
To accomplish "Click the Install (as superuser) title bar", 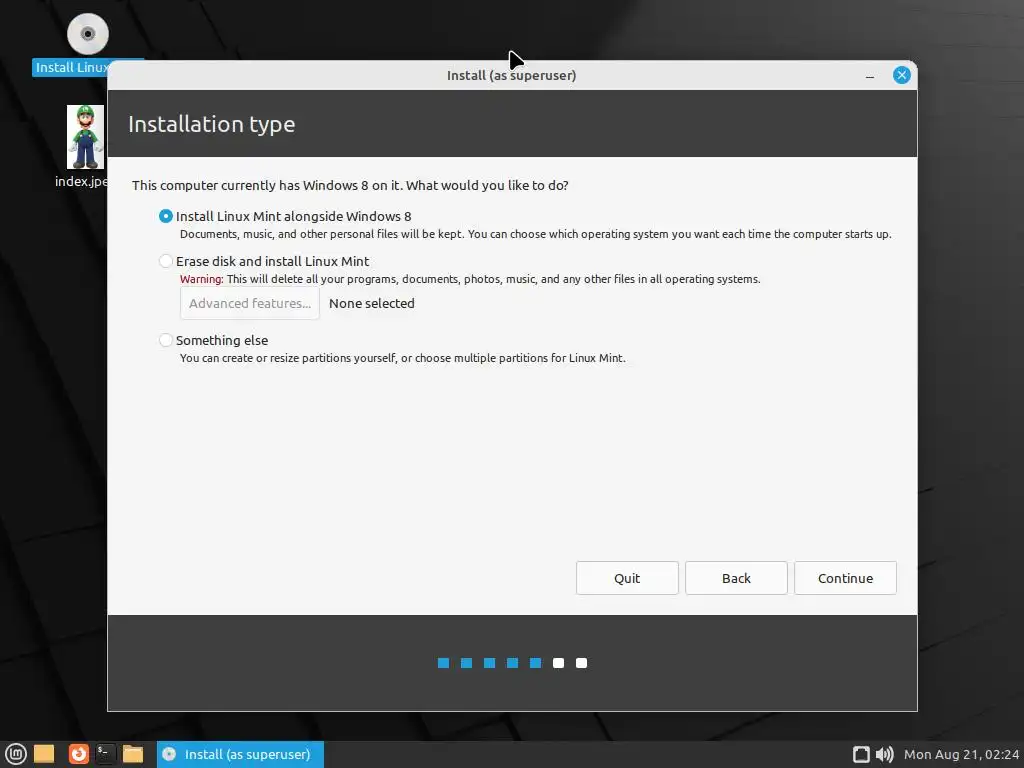I will coord(511,75).
